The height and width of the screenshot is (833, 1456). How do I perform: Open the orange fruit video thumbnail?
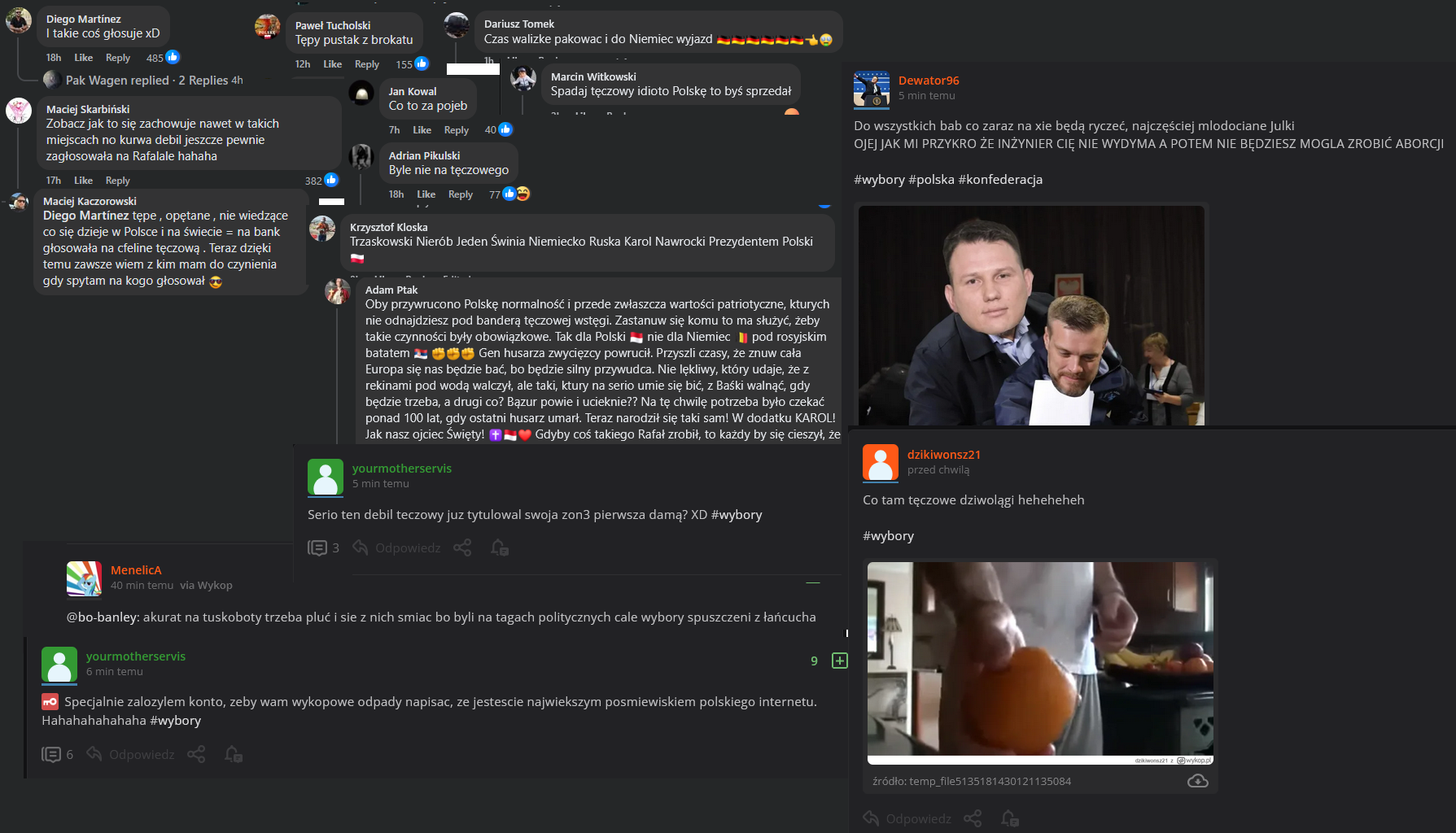1039,662
